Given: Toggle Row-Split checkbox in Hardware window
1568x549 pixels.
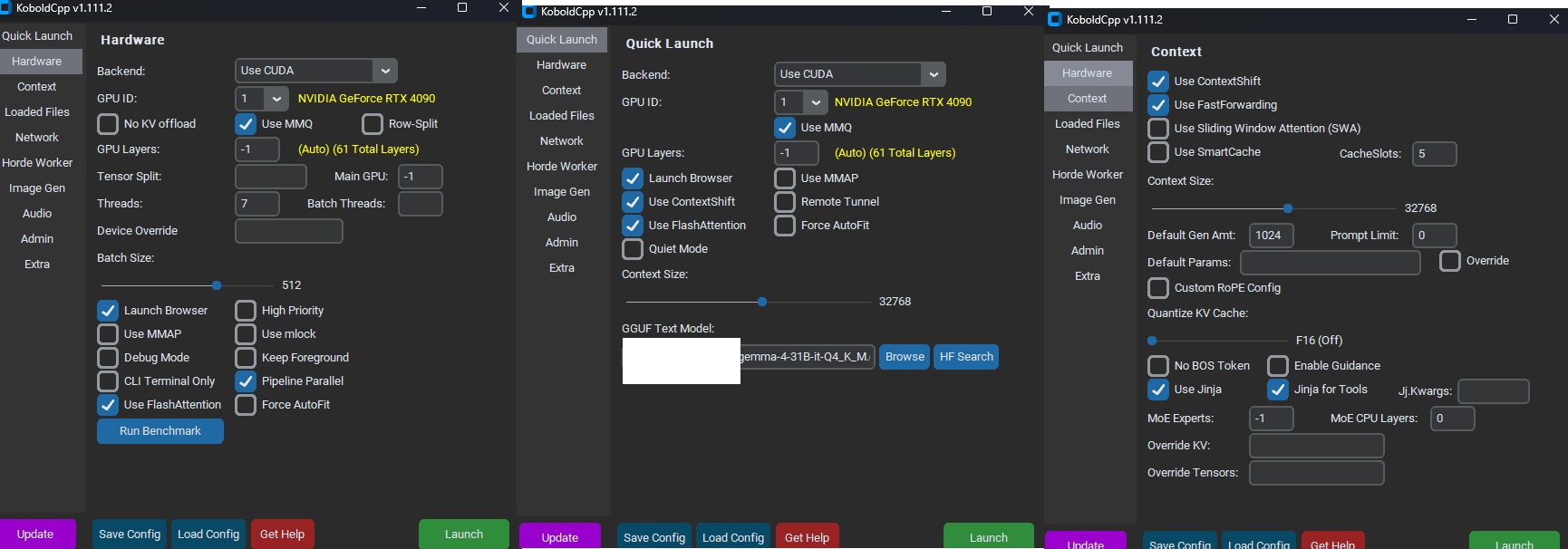Looking at the screenshot, I should pos(373,123).
